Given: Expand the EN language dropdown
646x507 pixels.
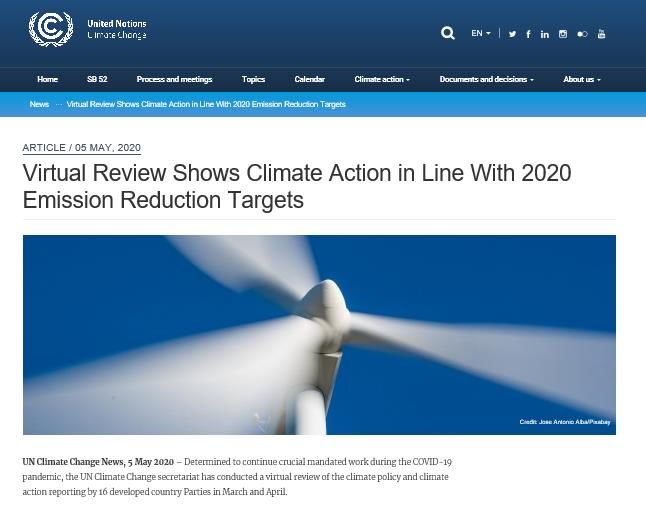Looking at the screenshot, I should coord(481,33).
